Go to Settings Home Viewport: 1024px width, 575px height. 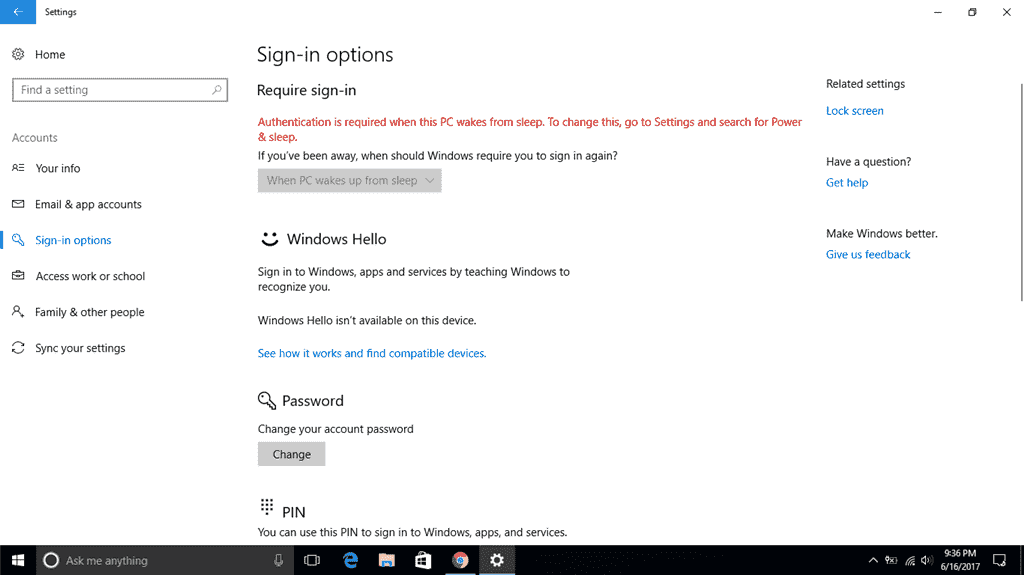50,54
